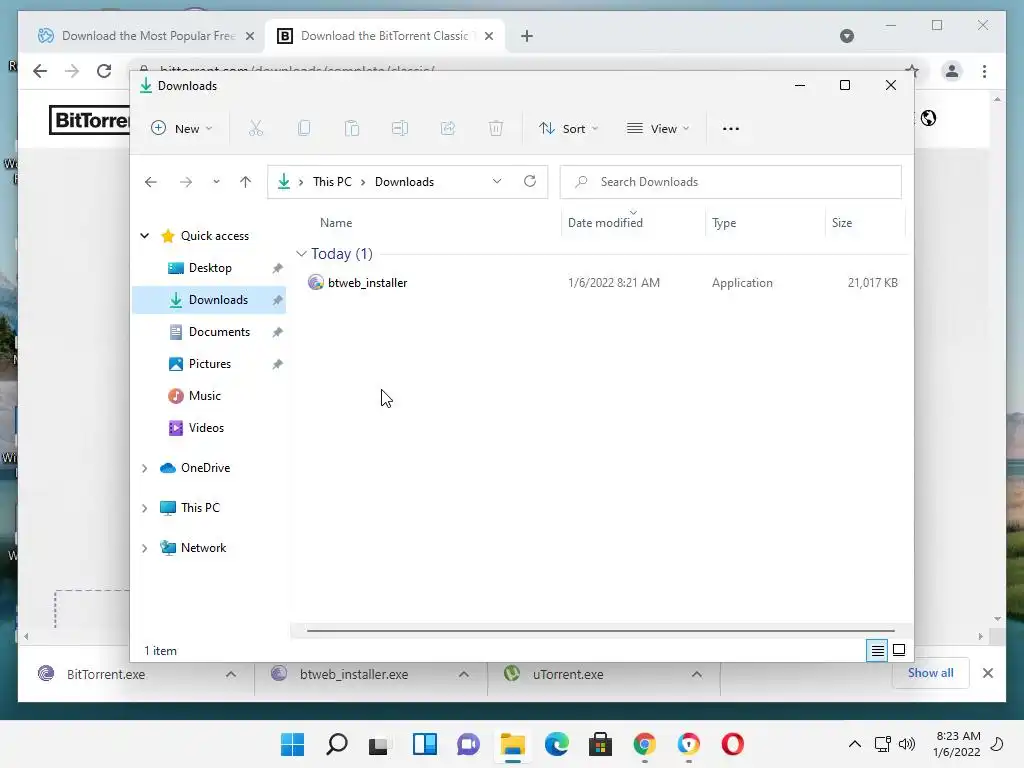Open Videos in the navigation pane
The image size is (1024, 768).
pos(210,428)
